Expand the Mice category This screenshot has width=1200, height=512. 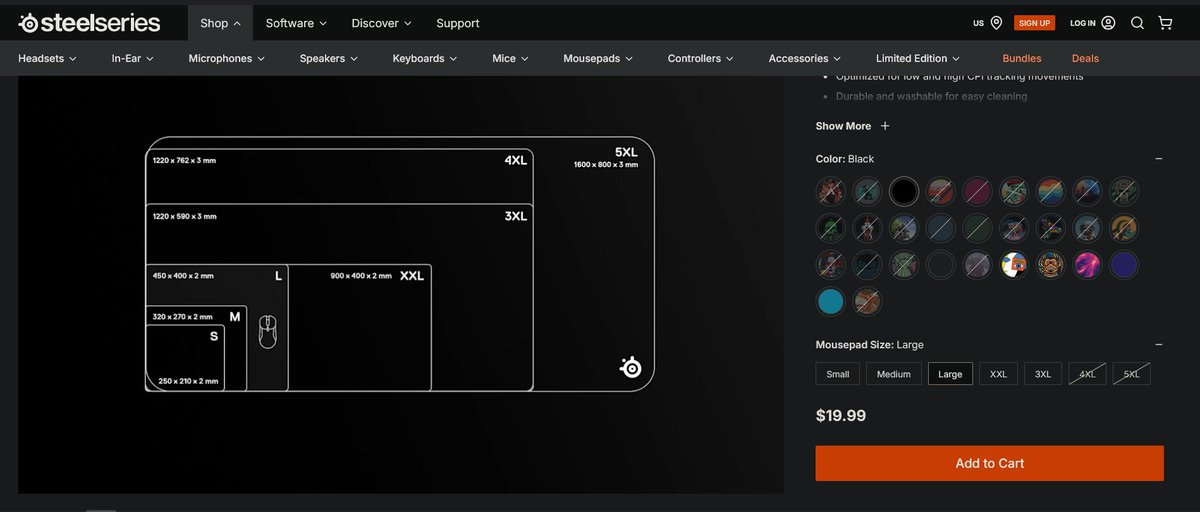click(511, 58)
